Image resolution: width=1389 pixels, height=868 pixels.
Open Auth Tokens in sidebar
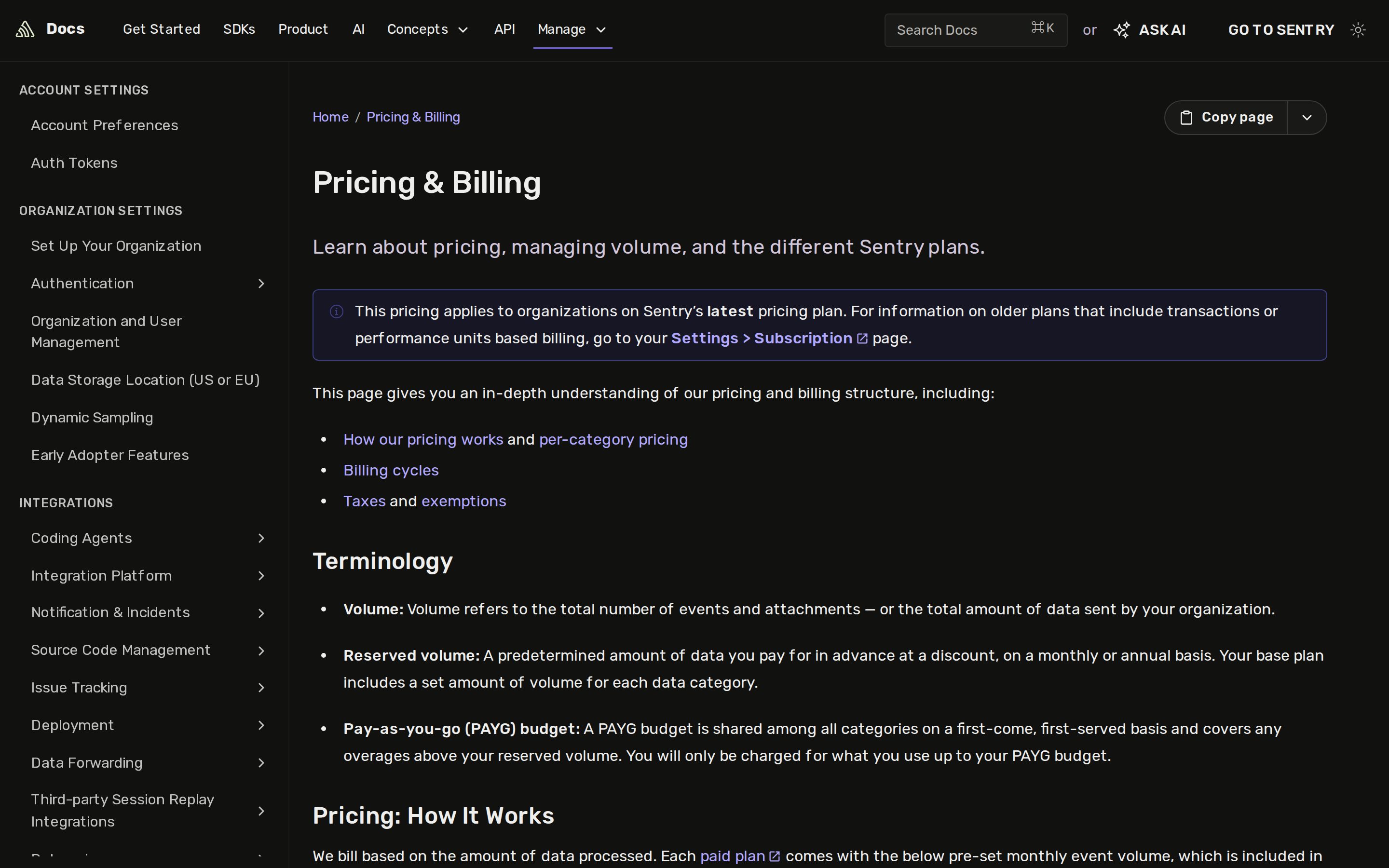74,163
